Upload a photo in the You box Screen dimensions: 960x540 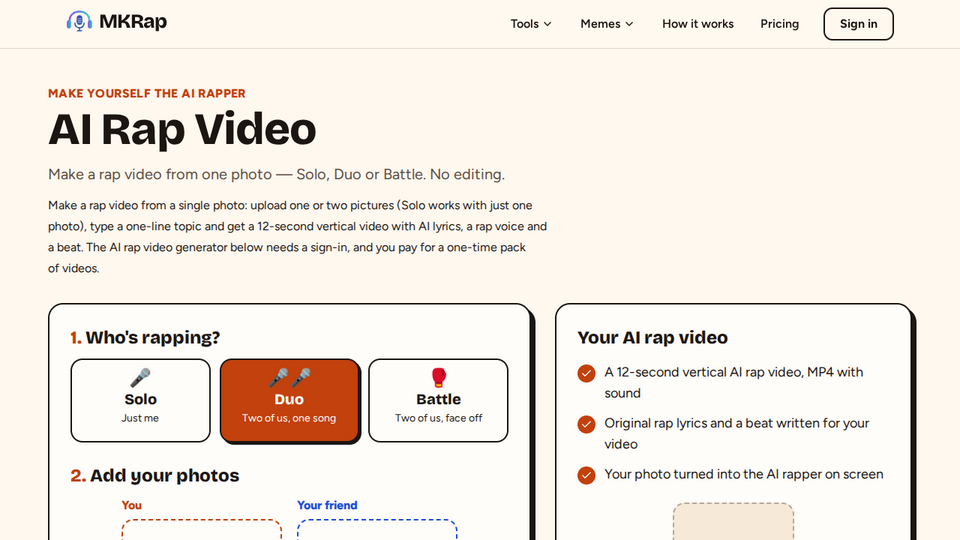pos(201,530)
